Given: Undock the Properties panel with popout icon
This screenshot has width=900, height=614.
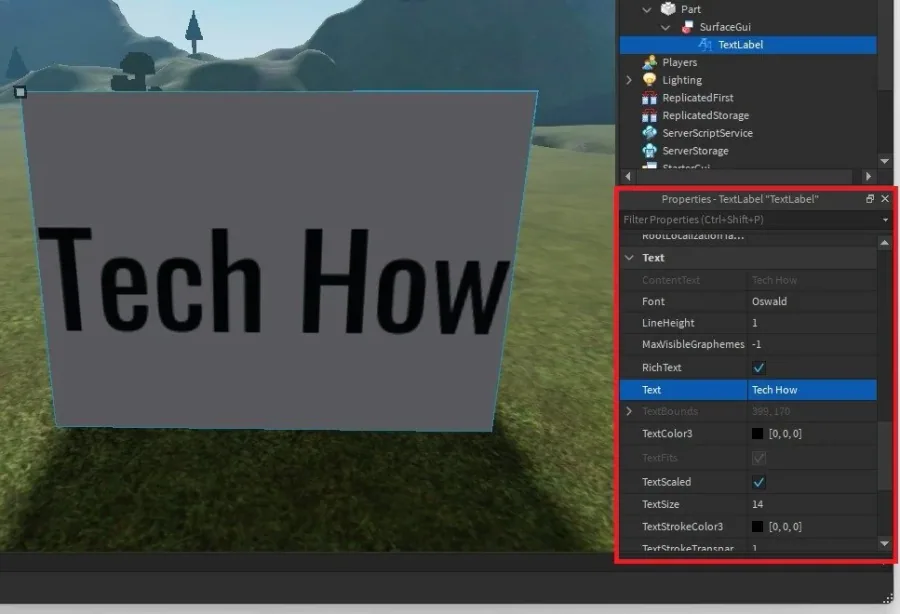Looking at the screenshot, I should (x=870, y=199).
